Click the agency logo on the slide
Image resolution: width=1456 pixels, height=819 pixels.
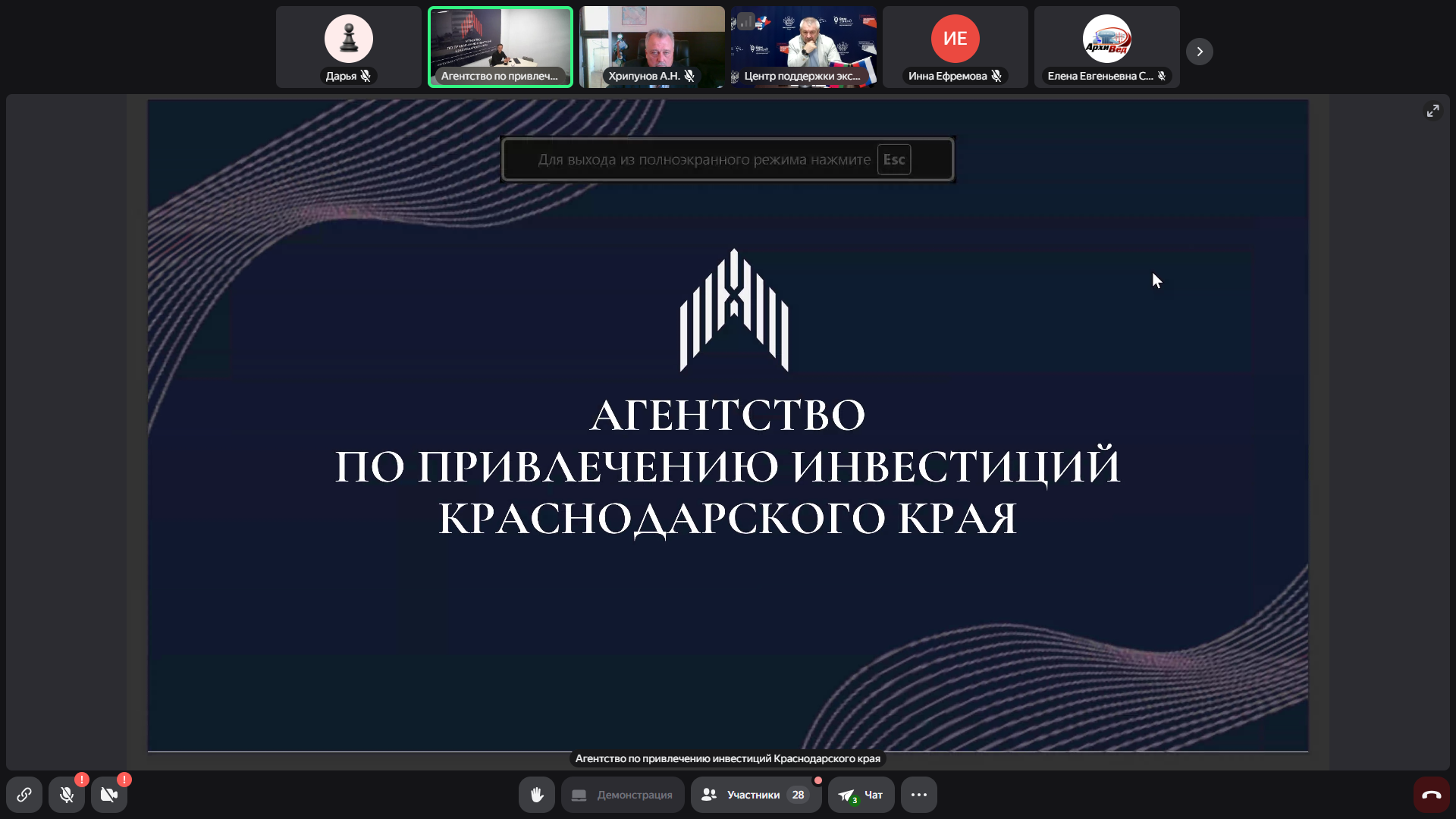tap(734, 310)
